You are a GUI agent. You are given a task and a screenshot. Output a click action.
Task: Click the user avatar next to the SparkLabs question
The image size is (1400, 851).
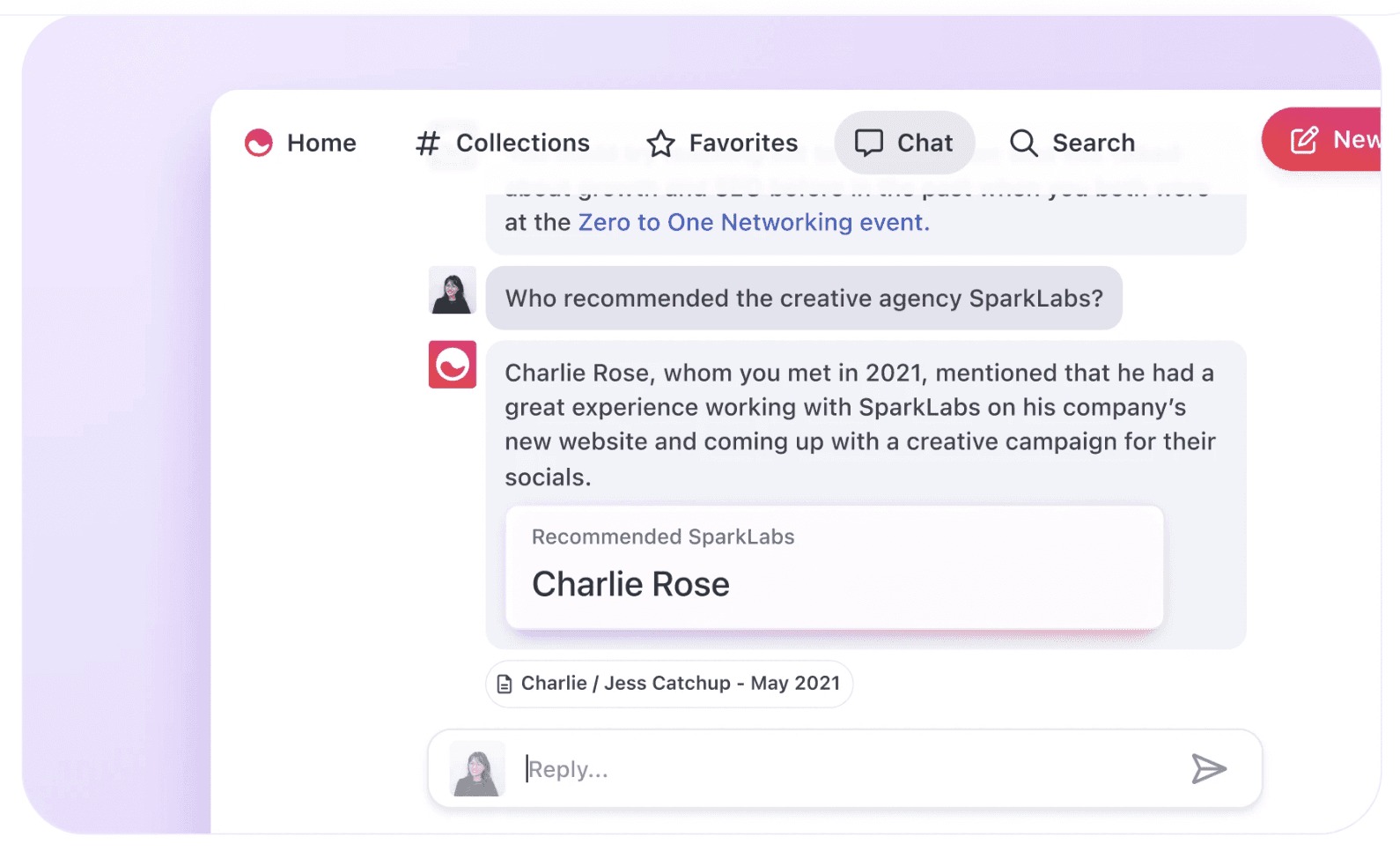click(453, 291)
